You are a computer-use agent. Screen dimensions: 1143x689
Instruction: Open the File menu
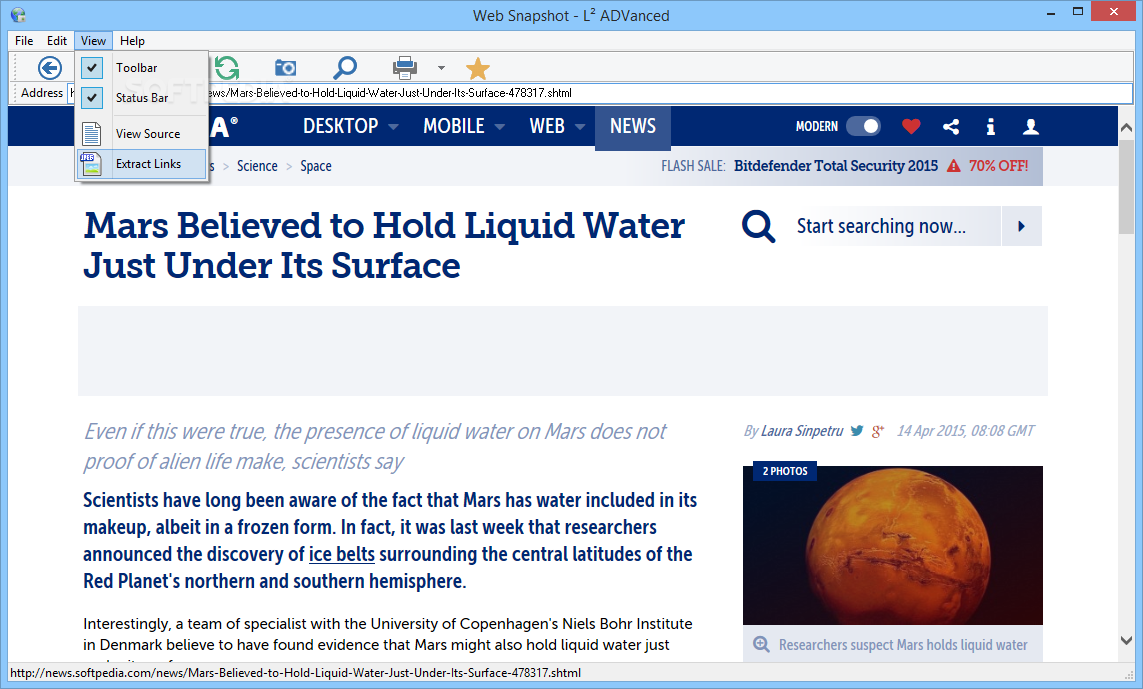(x=24, y=41)
